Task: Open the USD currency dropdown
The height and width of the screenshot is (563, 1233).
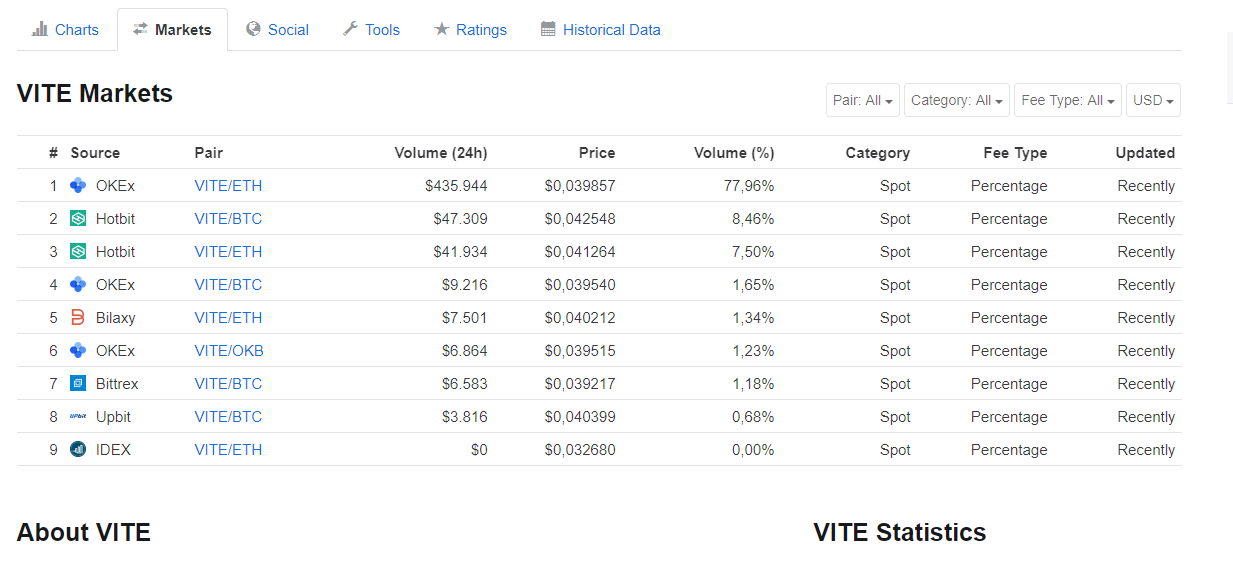Action: [x=1153, y=100]
